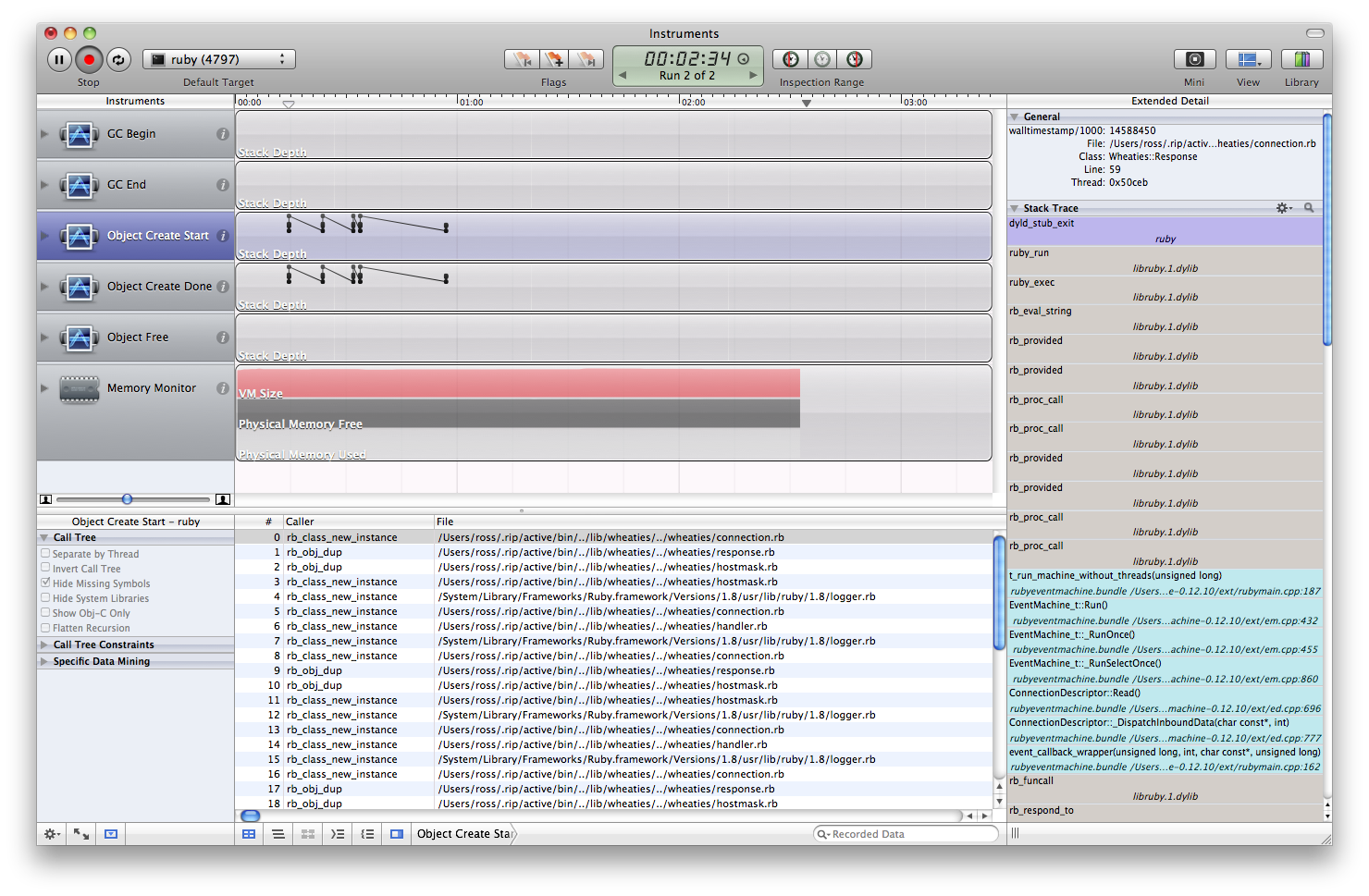Screen dimensions: 1369x896
Task: Check the Hide System Libraries option
Action: pyautogui.click(x=45, y=597)
